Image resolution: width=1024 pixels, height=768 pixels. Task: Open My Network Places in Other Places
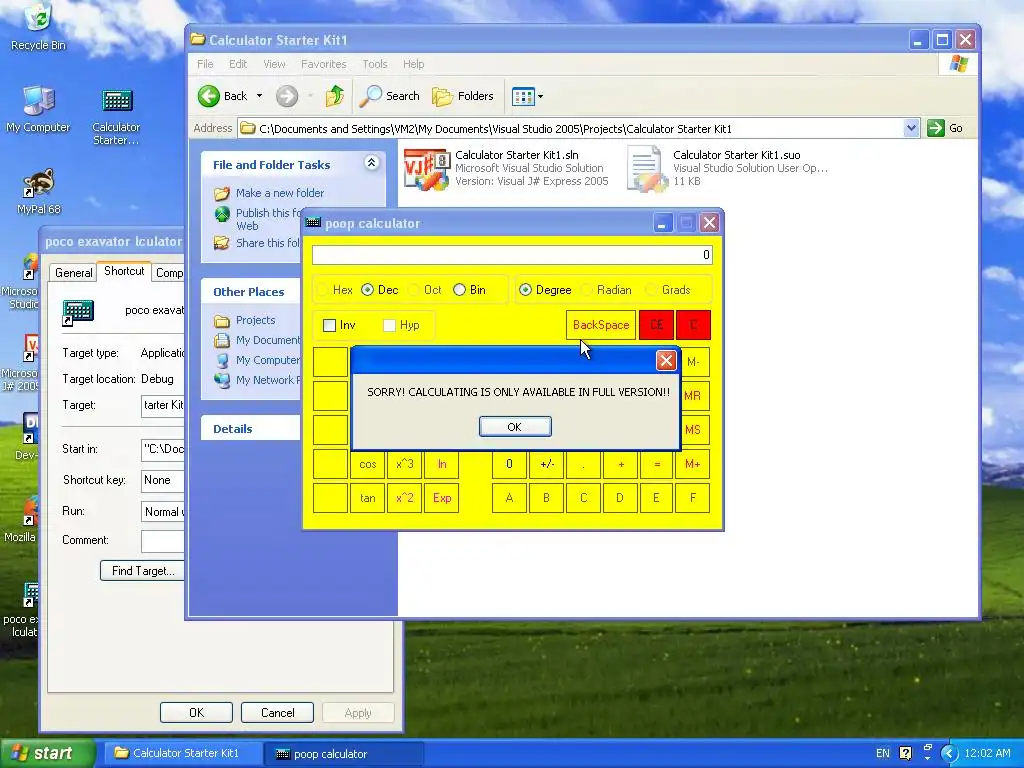[222, 380]
